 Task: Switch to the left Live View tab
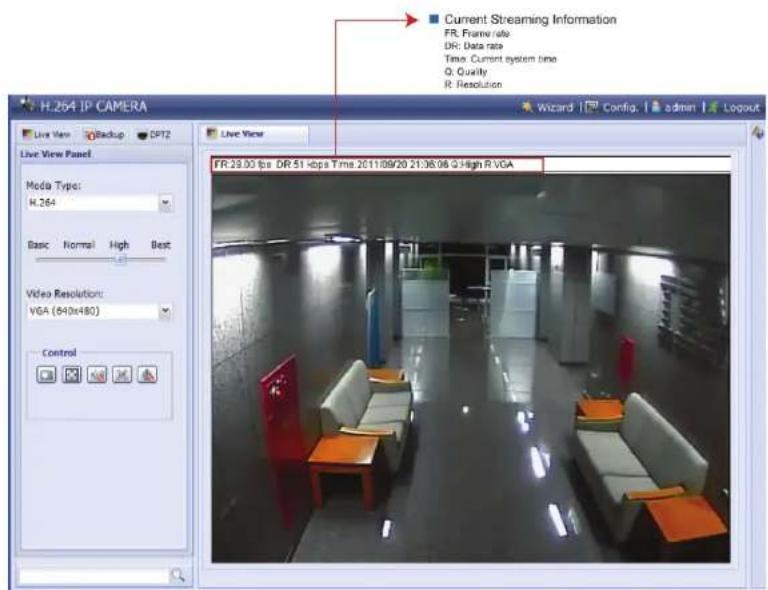(x=47, y=134)
